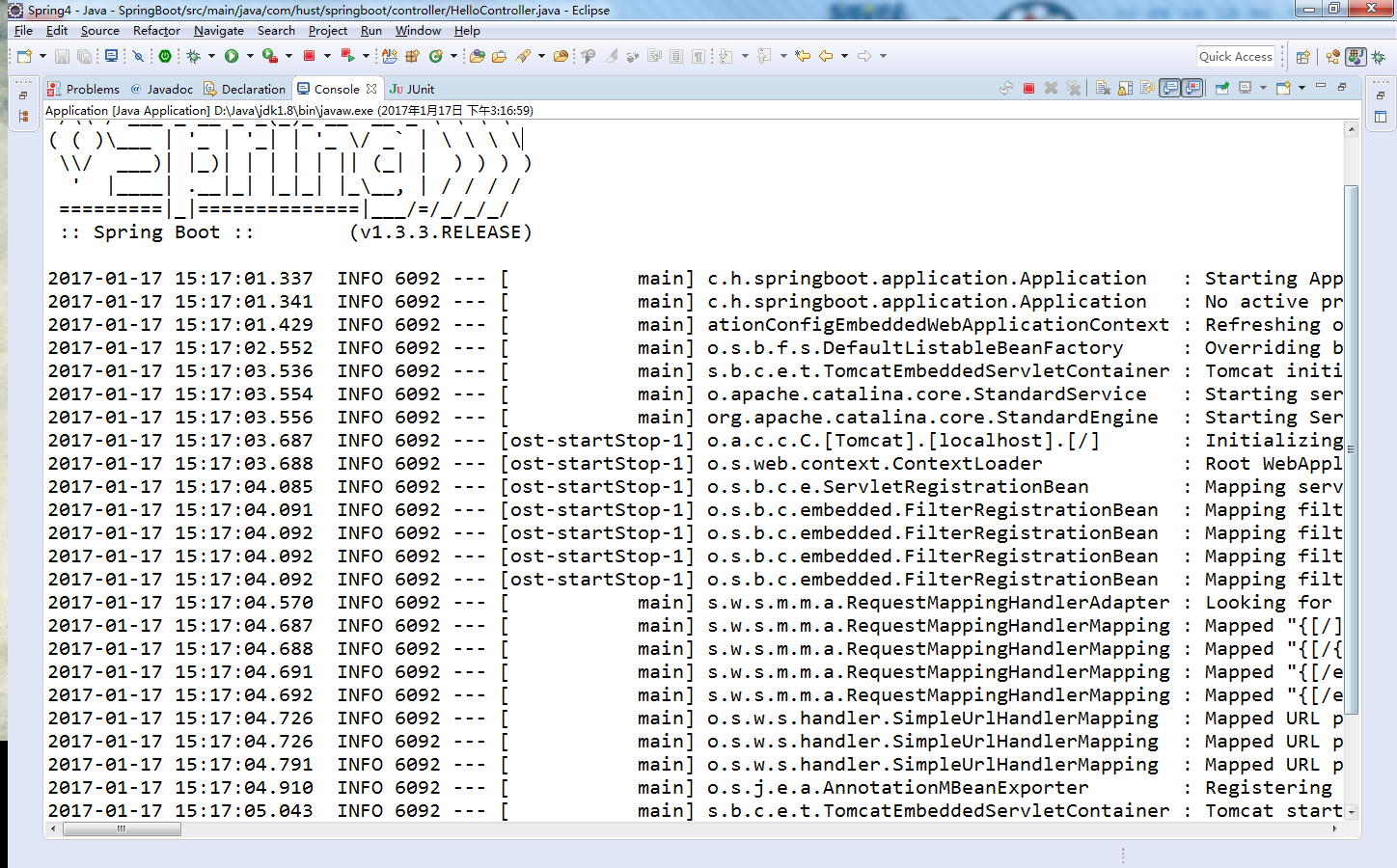Minimize the Console view panel
Viewport: 1397px width, 868px height.
point(1321,86)
